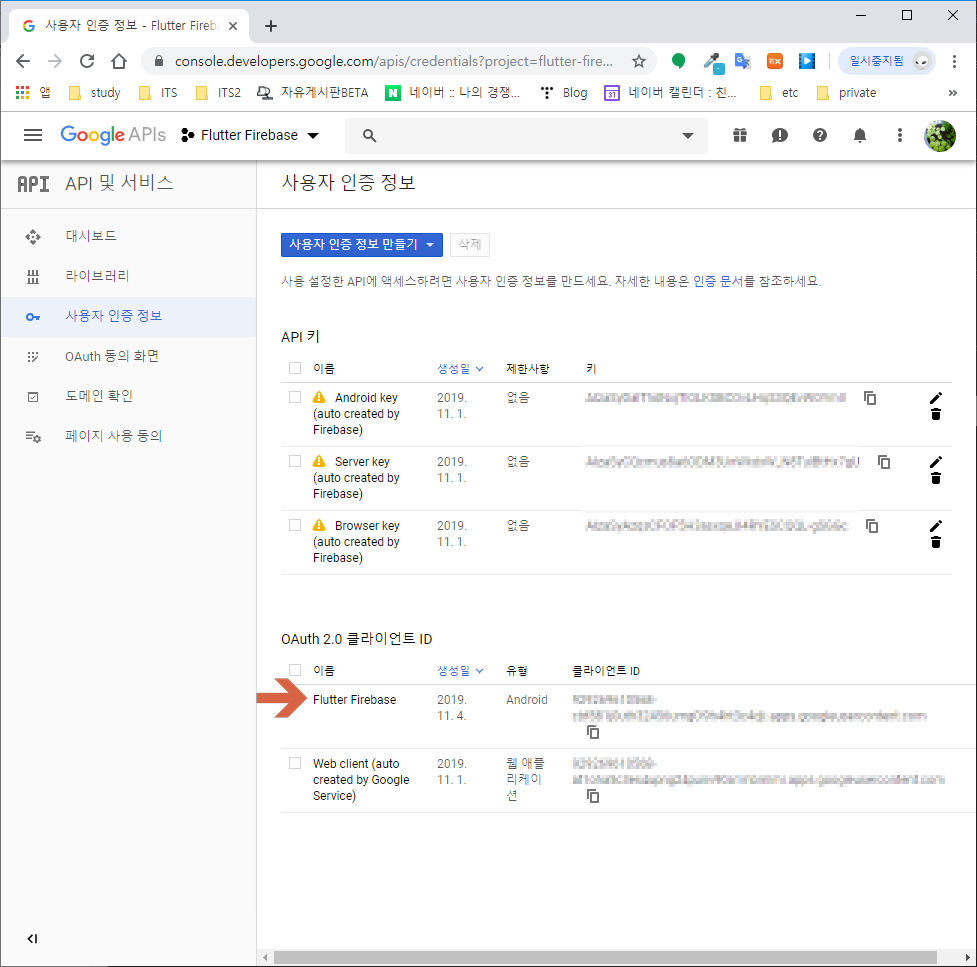The width and height of the screenshot is (977, 967).
Task: Click the 삭제 delete button
Action: tap(470, 245)
